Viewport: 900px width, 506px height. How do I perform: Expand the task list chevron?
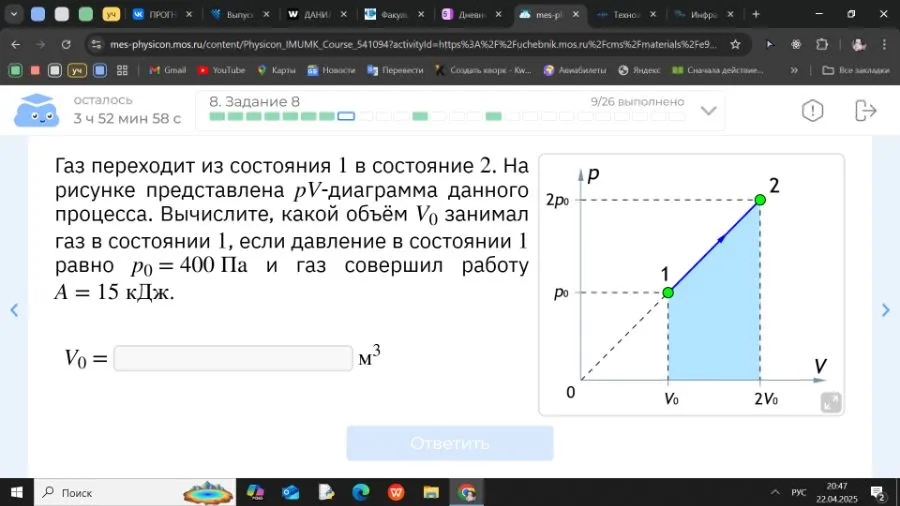(x=709, y=110)
